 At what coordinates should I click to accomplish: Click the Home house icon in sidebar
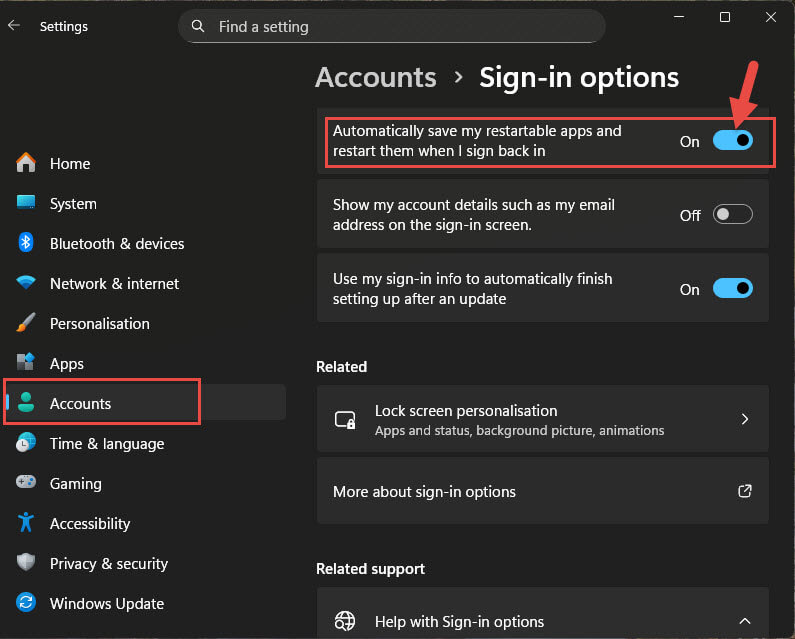click(26, 163)
